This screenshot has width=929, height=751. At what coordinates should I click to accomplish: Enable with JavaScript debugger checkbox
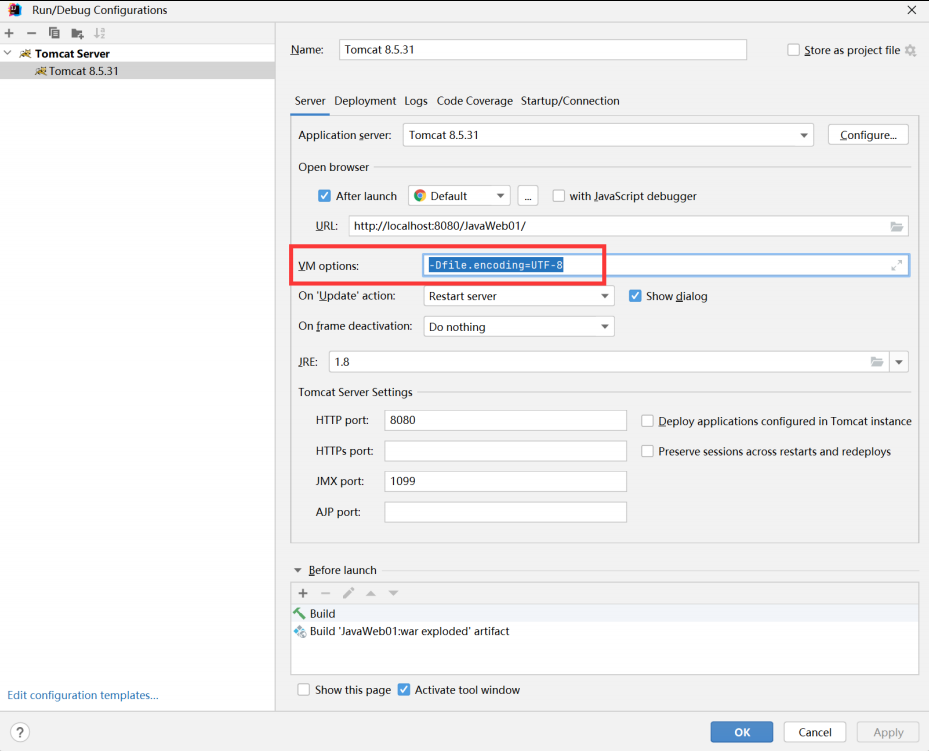click(x=559, y=196)
